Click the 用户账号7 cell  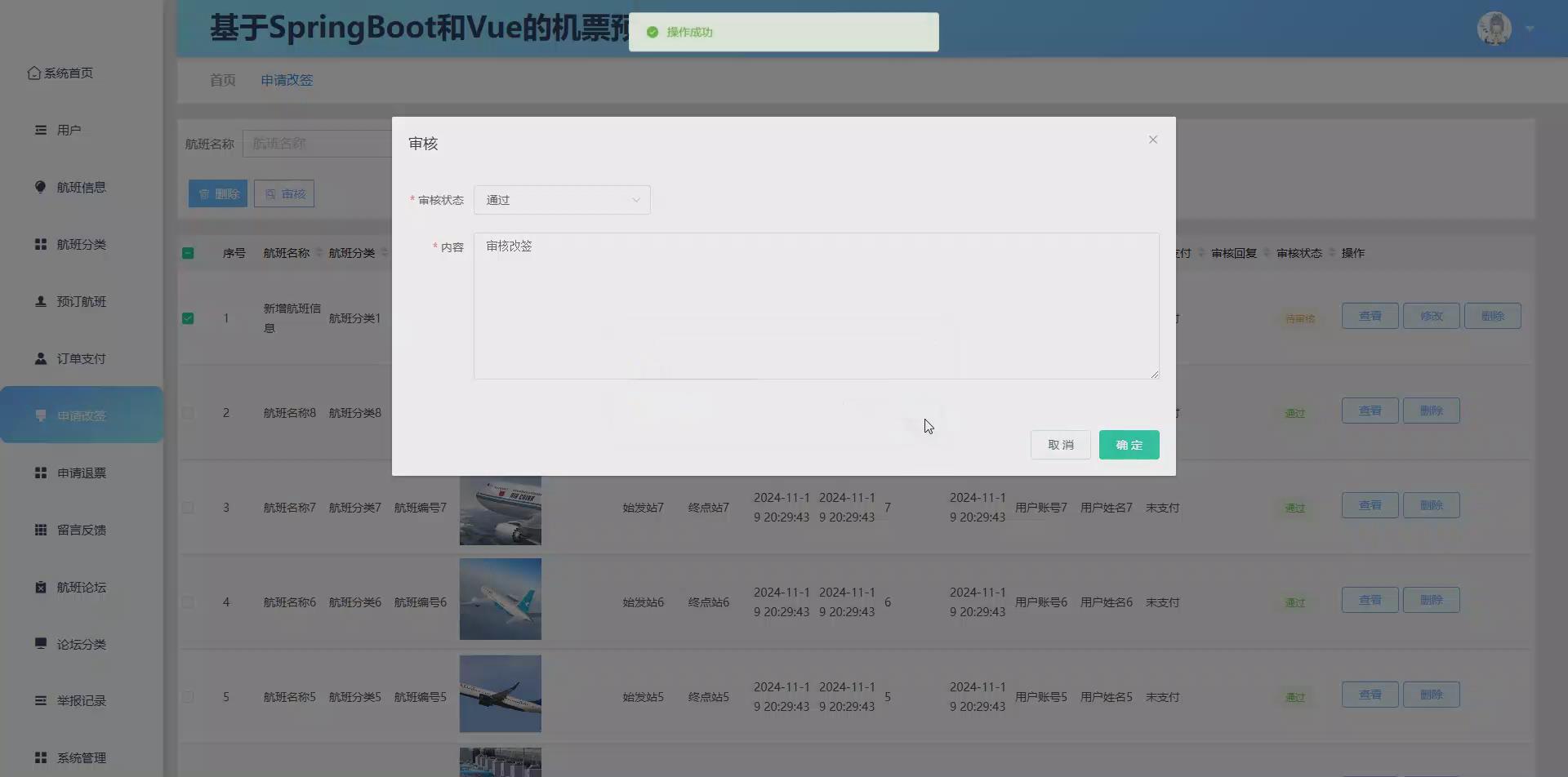click(1041, 508)
